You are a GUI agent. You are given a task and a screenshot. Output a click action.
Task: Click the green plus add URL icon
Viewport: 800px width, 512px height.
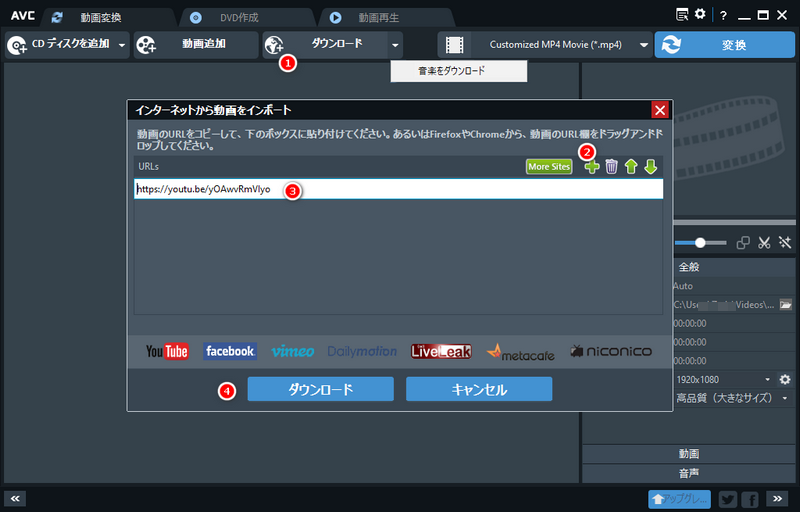(x=592, y=167)
